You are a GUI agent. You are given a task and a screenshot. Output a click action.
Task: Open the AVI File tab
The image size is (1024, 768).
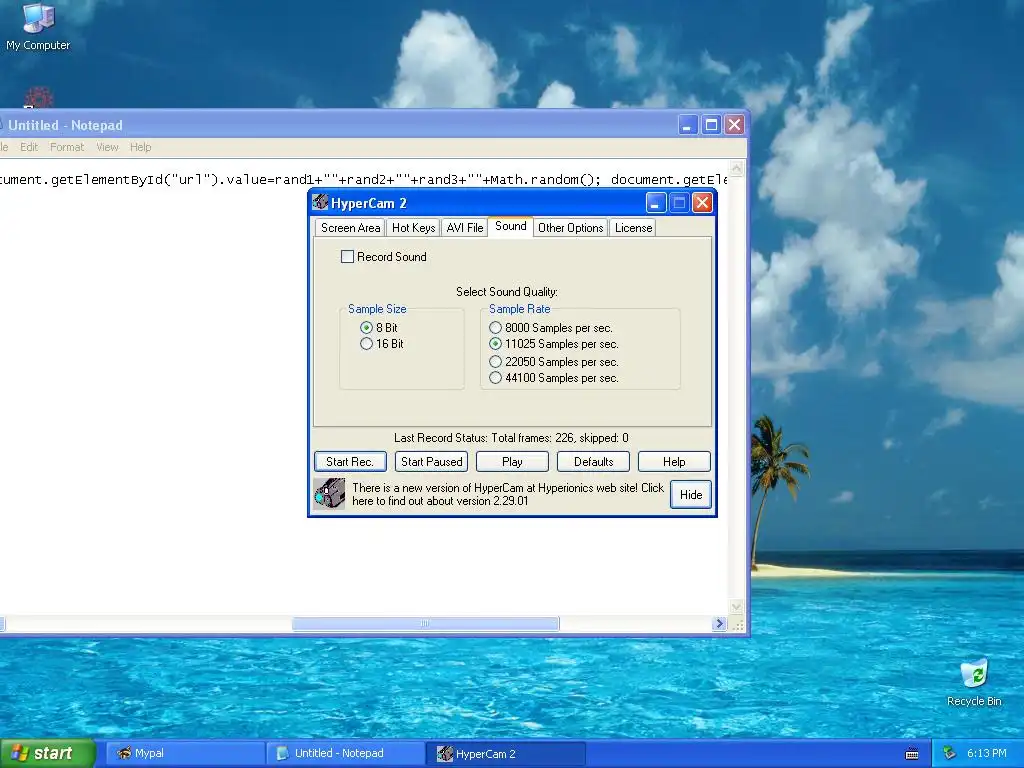[464, 228]
